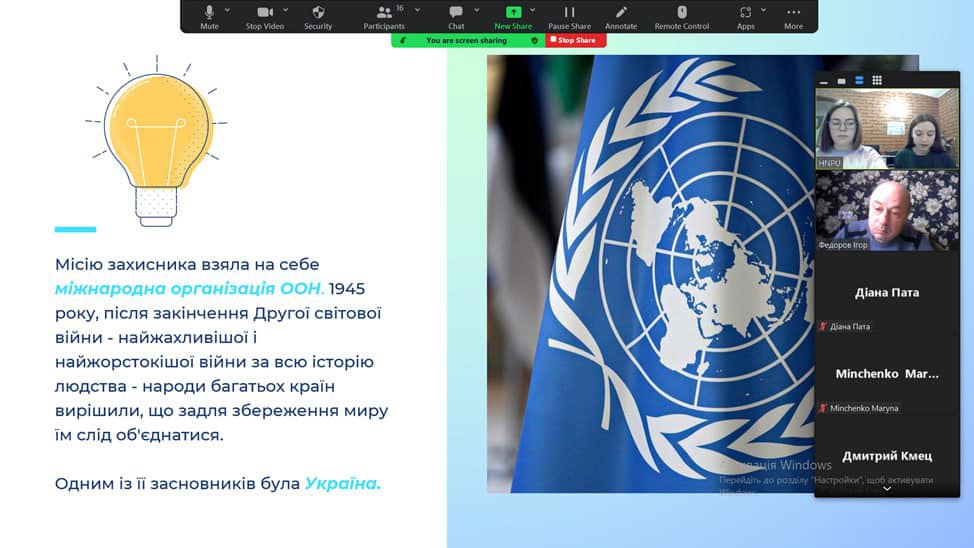The width and height of the screenshot is (974, 548).
Task: Switch video panel to single speaker view
Action: pos(841,81)
